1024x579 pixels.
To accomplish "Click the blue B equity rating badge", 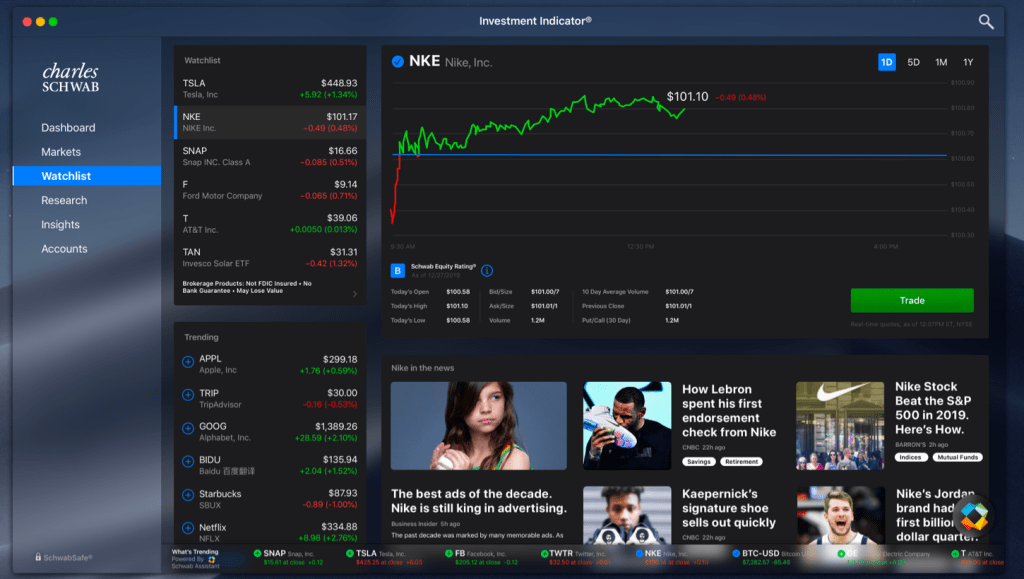I will click(x=397, y=270).
